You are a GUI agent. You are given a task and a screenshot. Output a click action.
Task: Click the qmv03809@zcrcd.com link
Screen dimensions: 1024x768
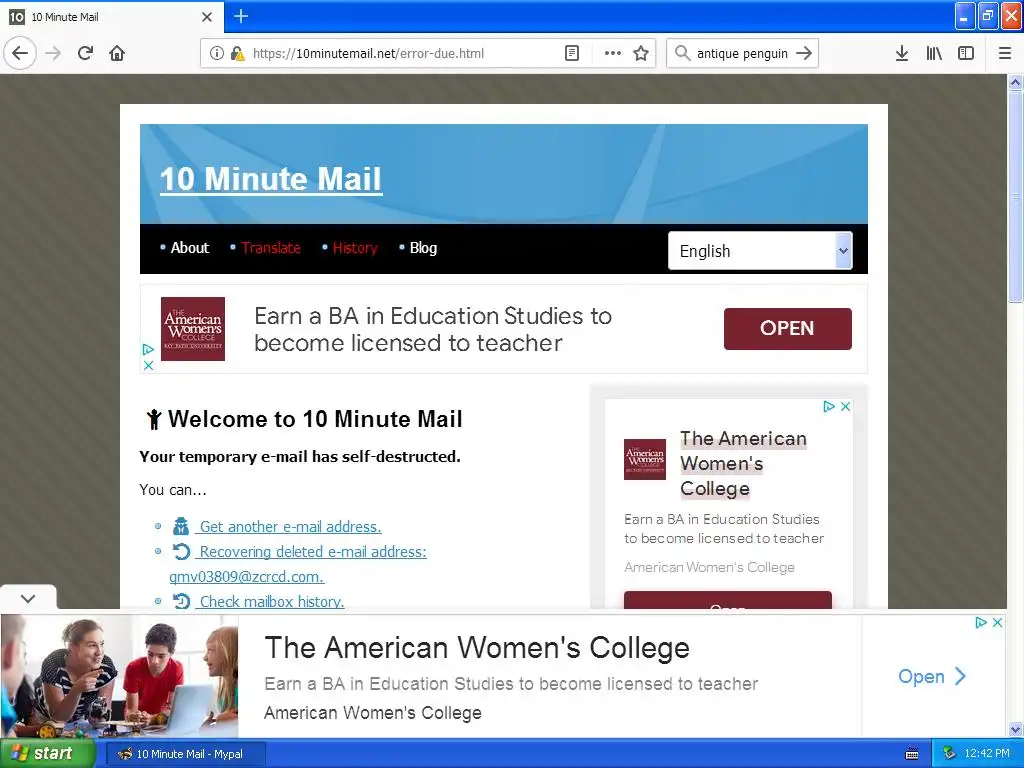click(x=246, y=577)
